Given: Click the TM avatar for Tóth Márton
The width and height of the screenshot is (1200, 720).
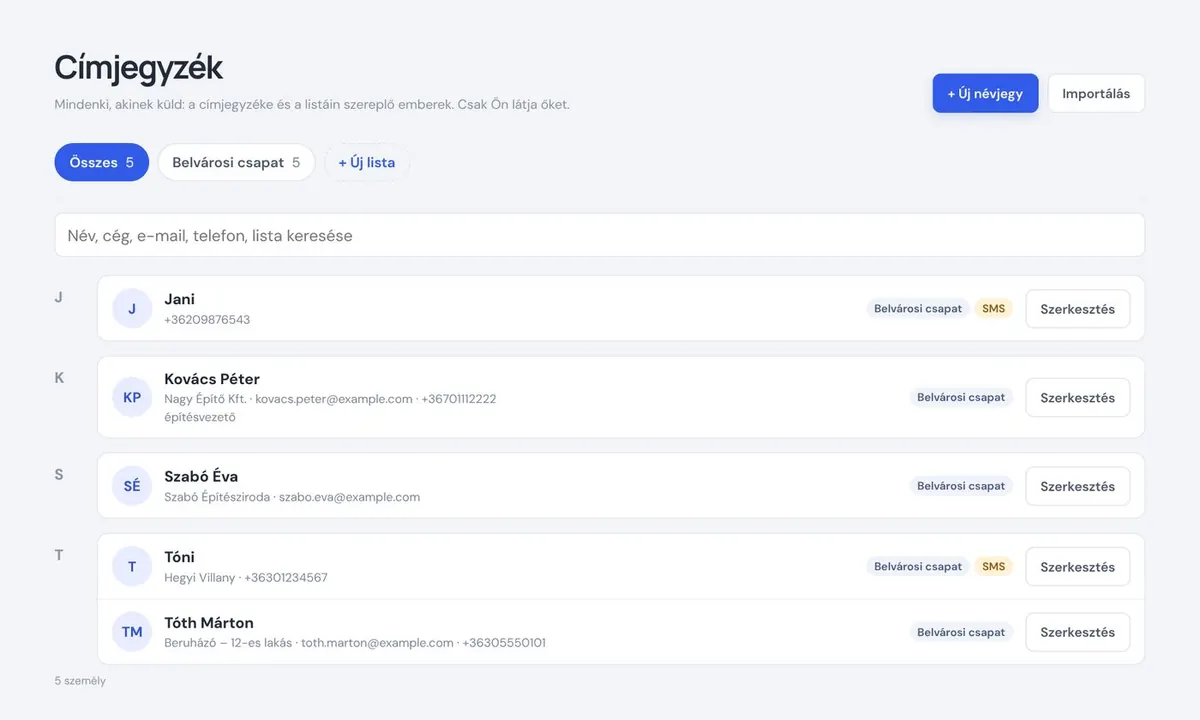Looking at the screenshot, I should coord(132,632).
